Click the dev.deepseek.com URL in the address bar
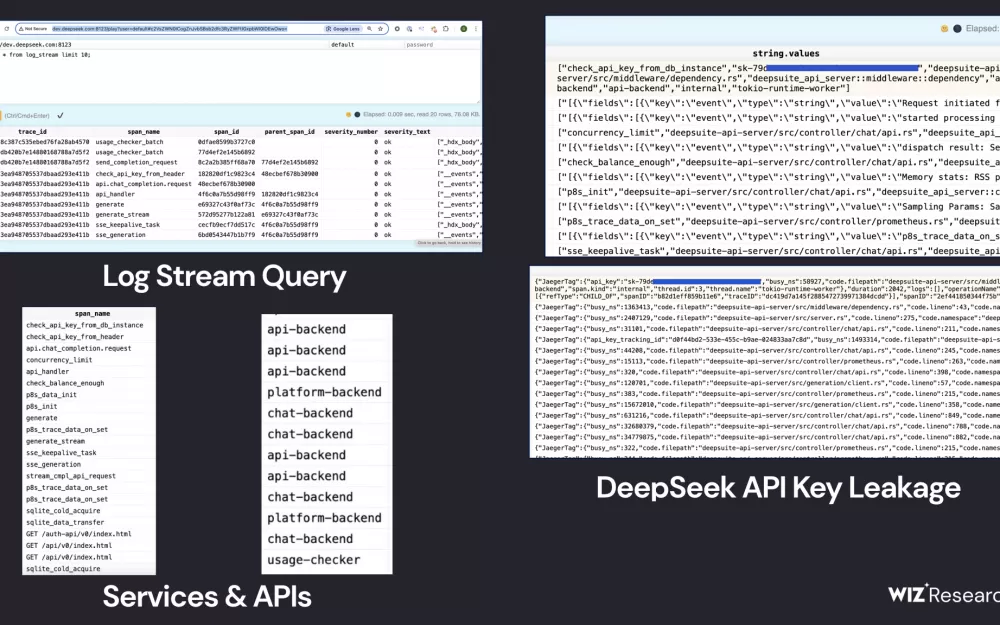 point(170,29)
